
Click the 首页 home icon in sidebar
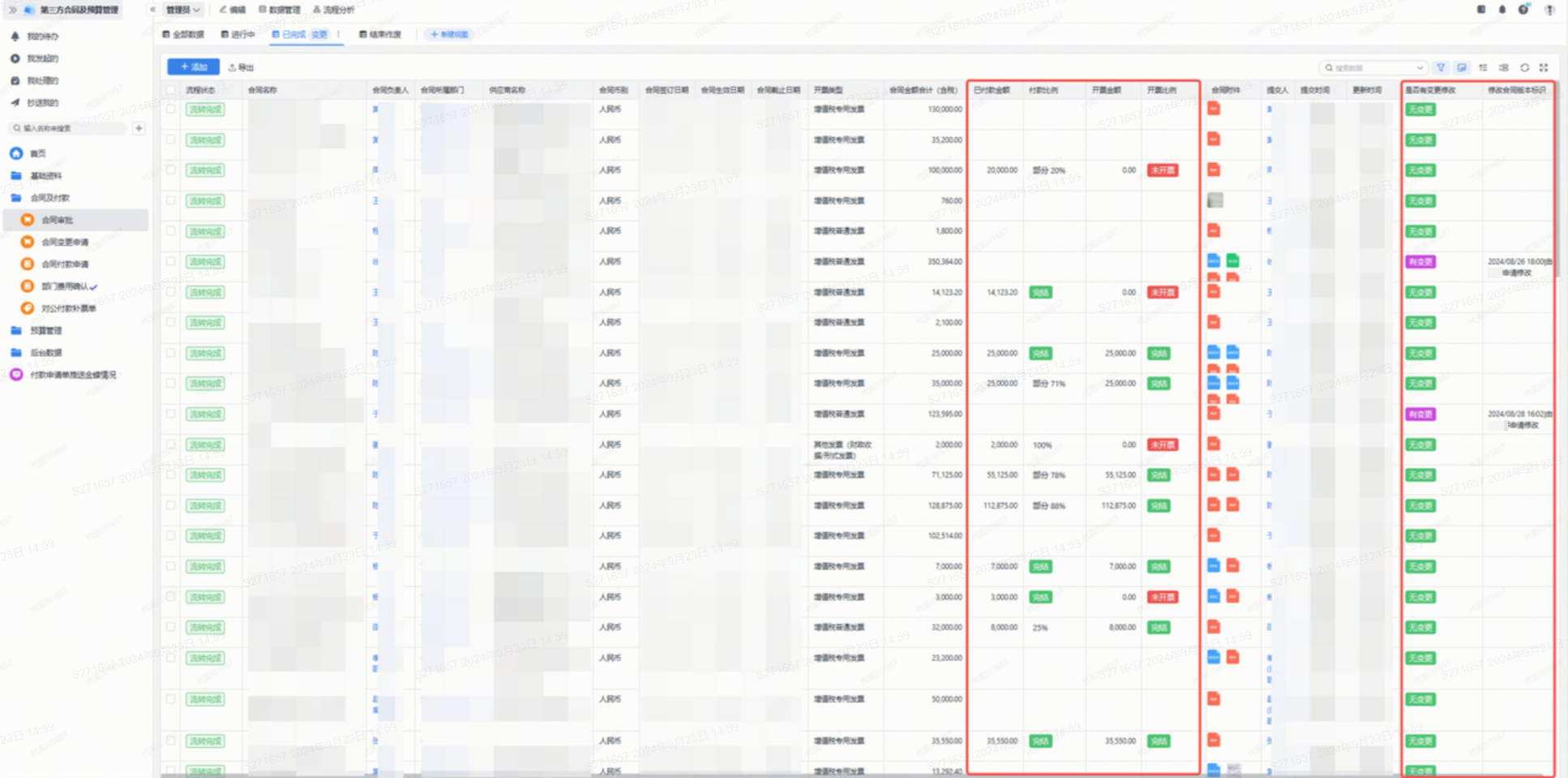(x=16, y=153)
